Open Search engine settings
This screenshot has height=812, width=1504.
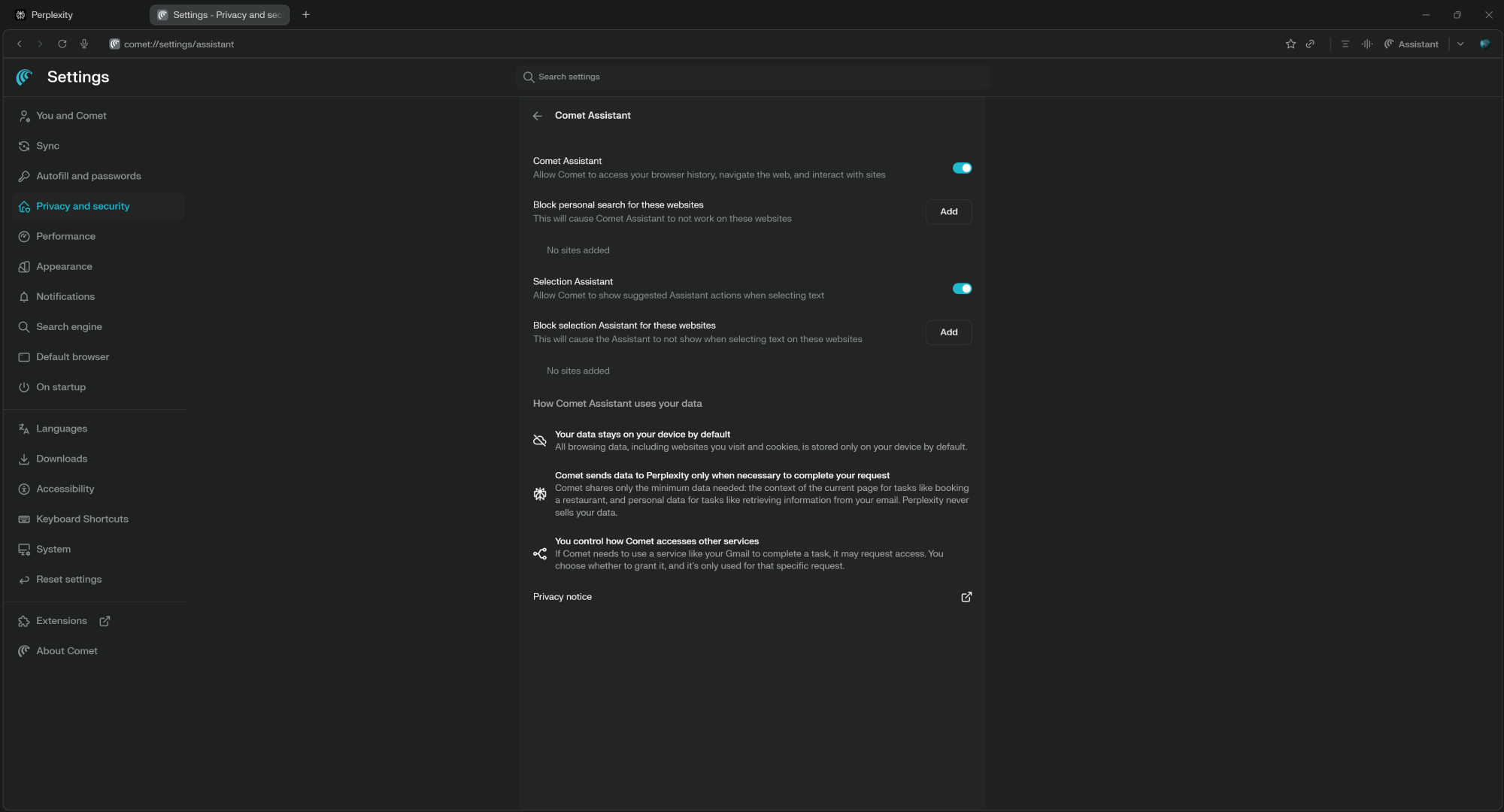coord(98,326)
